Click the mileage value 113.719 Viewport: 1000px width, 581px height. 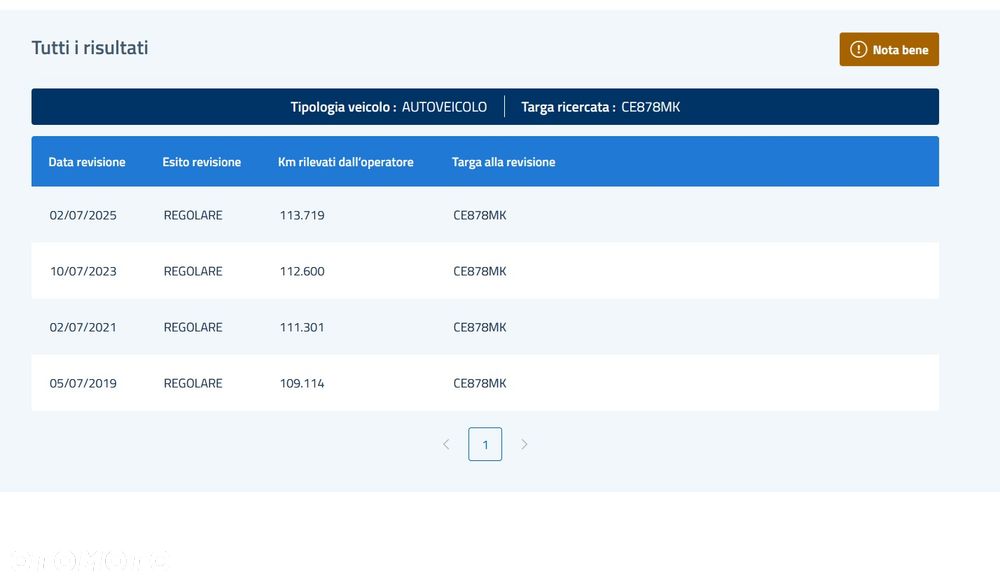(302, 215)
